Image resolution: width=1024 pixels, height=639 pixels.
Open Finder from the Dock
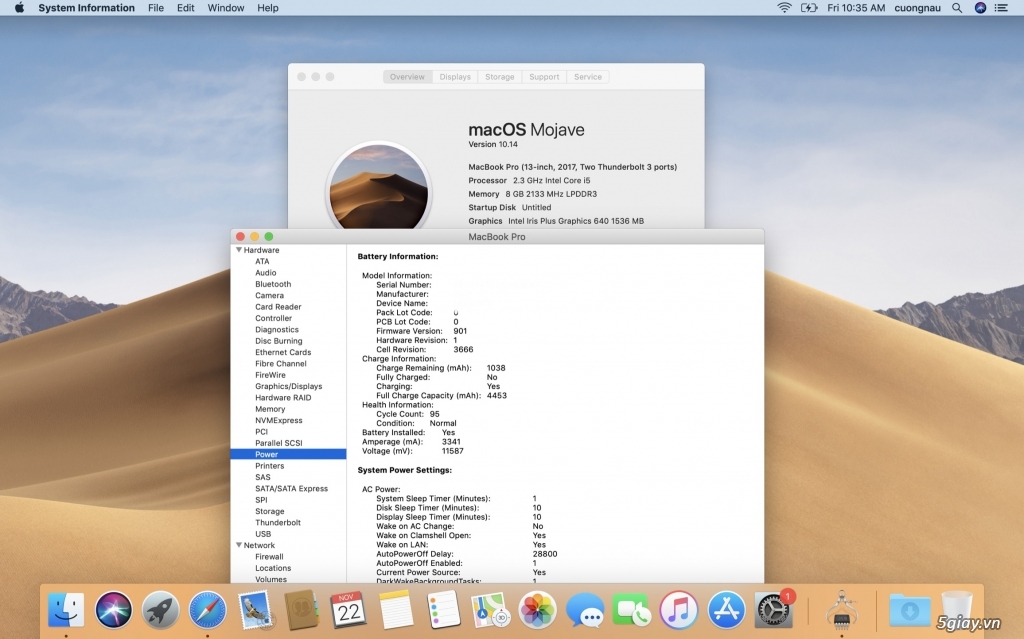(66, 610)
